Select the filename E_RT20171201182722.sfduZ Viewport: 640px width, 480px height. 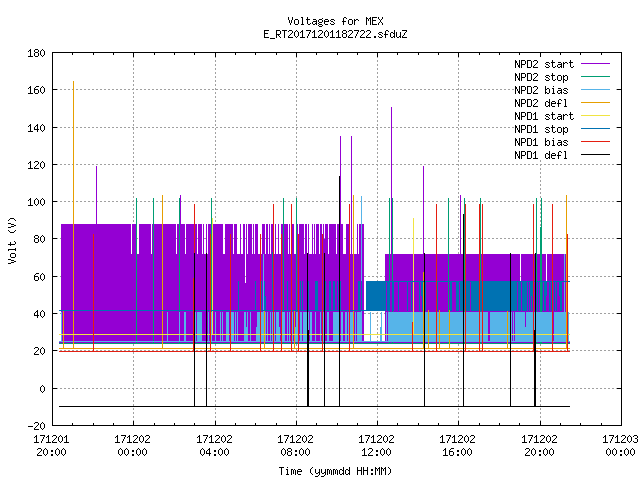point(335,34)
